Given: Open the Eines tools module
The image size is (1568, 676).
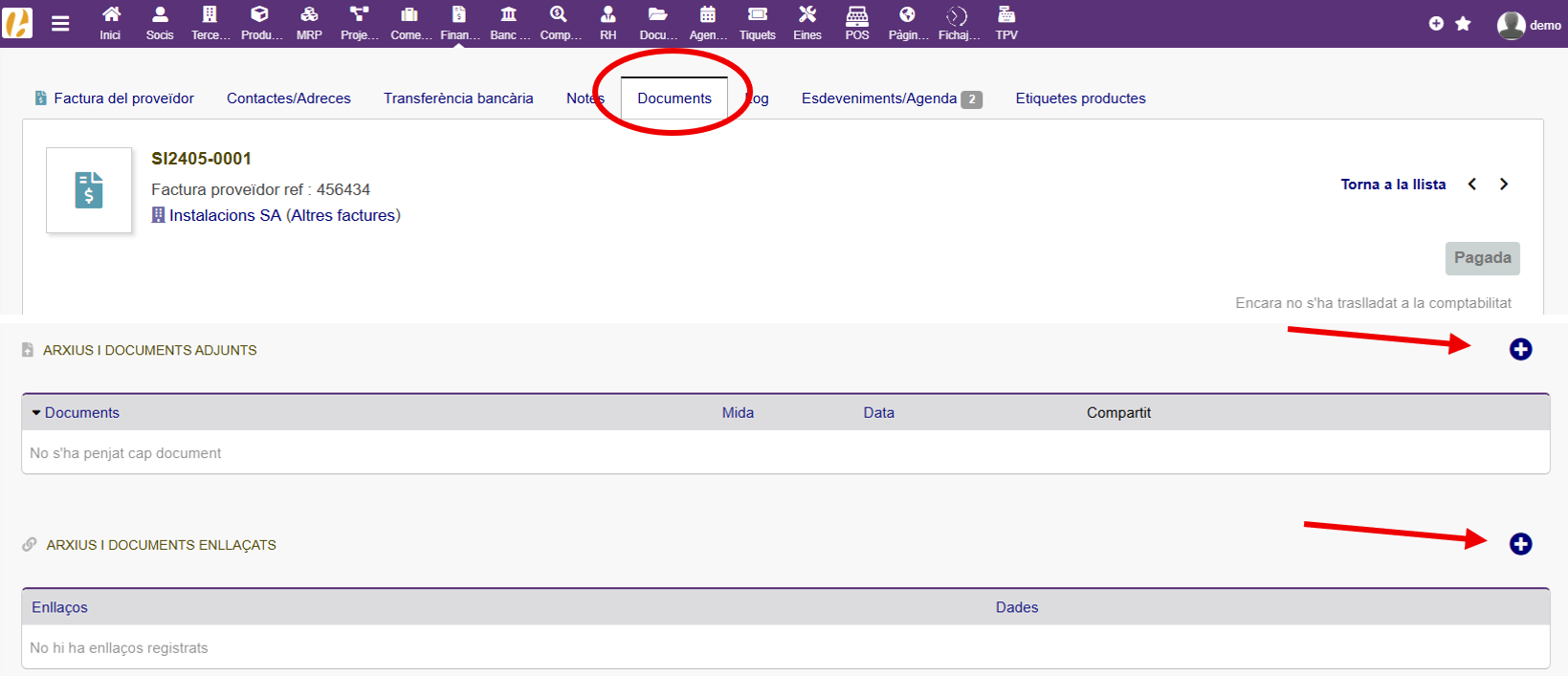Looking at the screenshot, I should (x=806, y=23).
